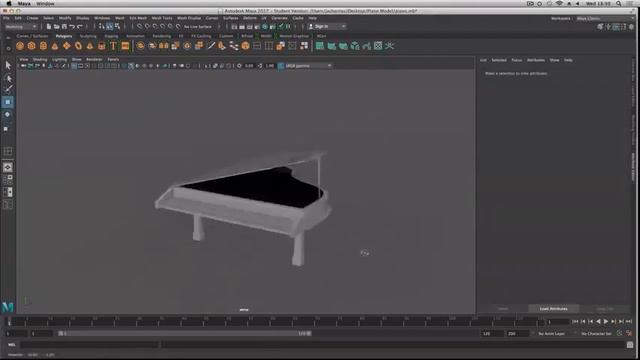Create polygon text with the T icon
The height and width of the screenshot is (360, 640).
click(113, 46)
